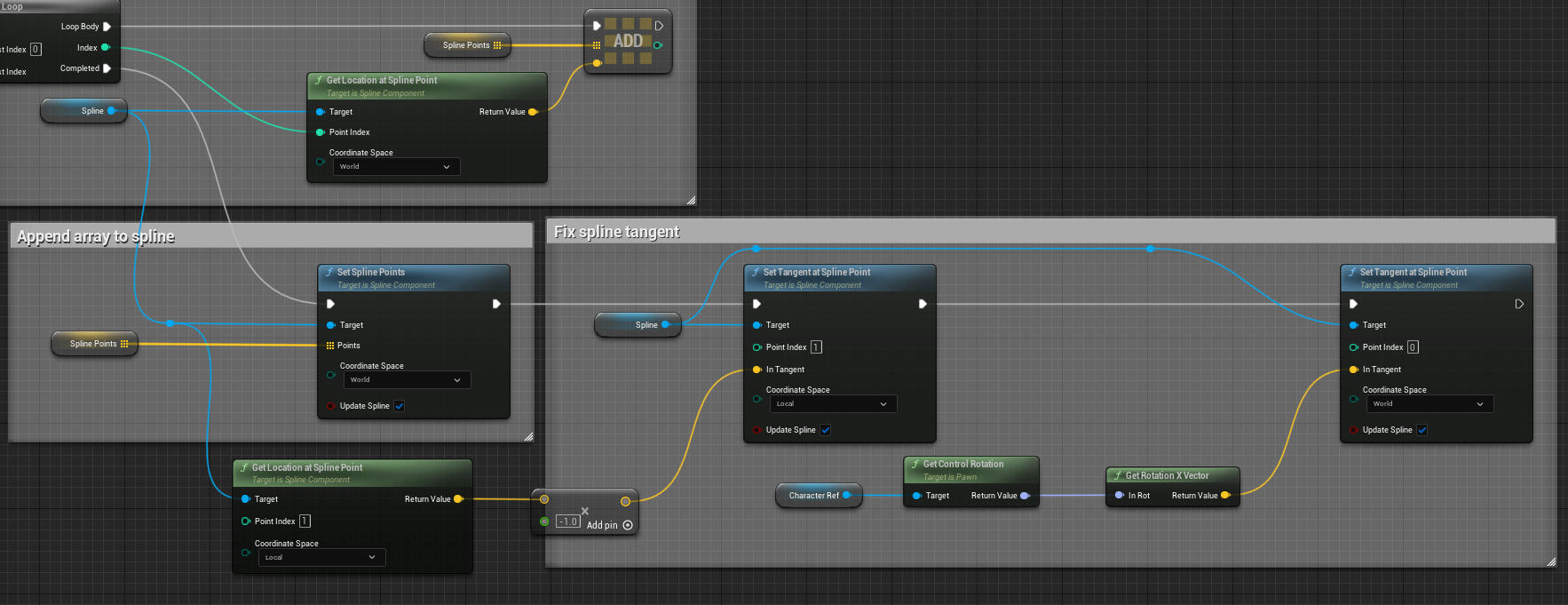Click In Tangent pin on first Set Tangent node
Image resolution: width=1568 pixels, height=605 pixels.
(756, 370)
